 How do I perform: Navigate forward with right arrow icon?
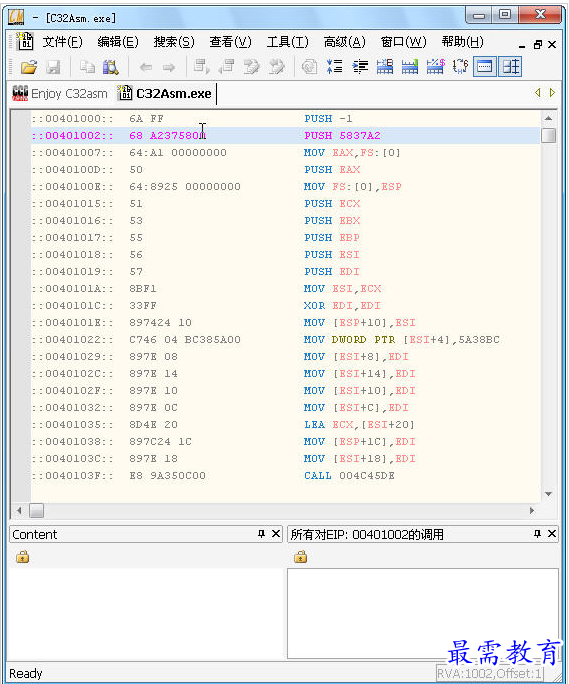(x=169, y=67)
